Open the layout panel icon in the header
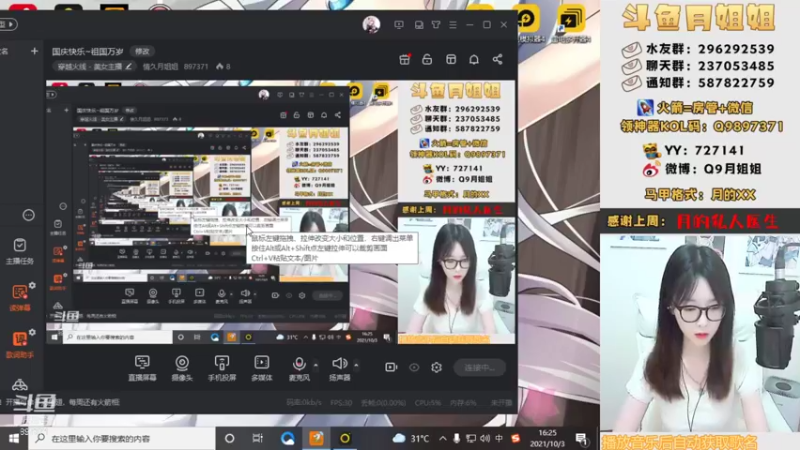This screenshot has height=450, width=800. click(451, 59)
